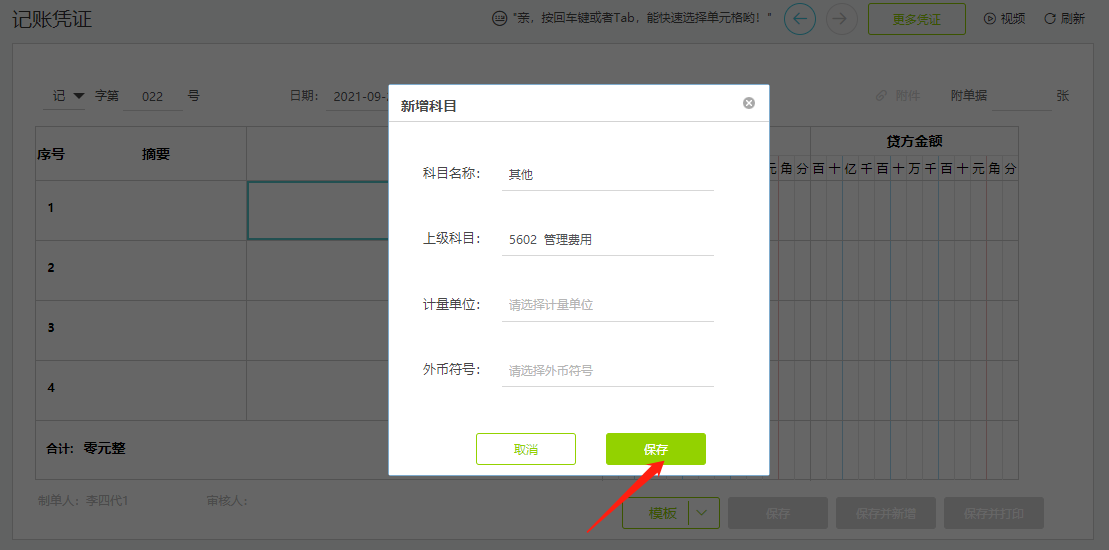Image resolution: width=1109 pixels, height=550 pixels.
Task: Edit the 附单据 count field
Action: tap(1021, 97)
